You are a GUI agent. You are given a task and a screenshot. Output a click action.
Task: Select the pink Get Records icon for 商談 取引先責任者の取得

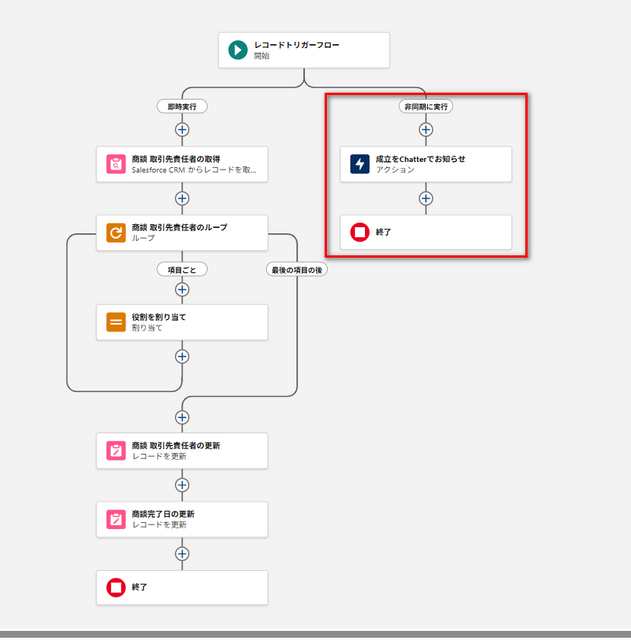pos(116,164)
